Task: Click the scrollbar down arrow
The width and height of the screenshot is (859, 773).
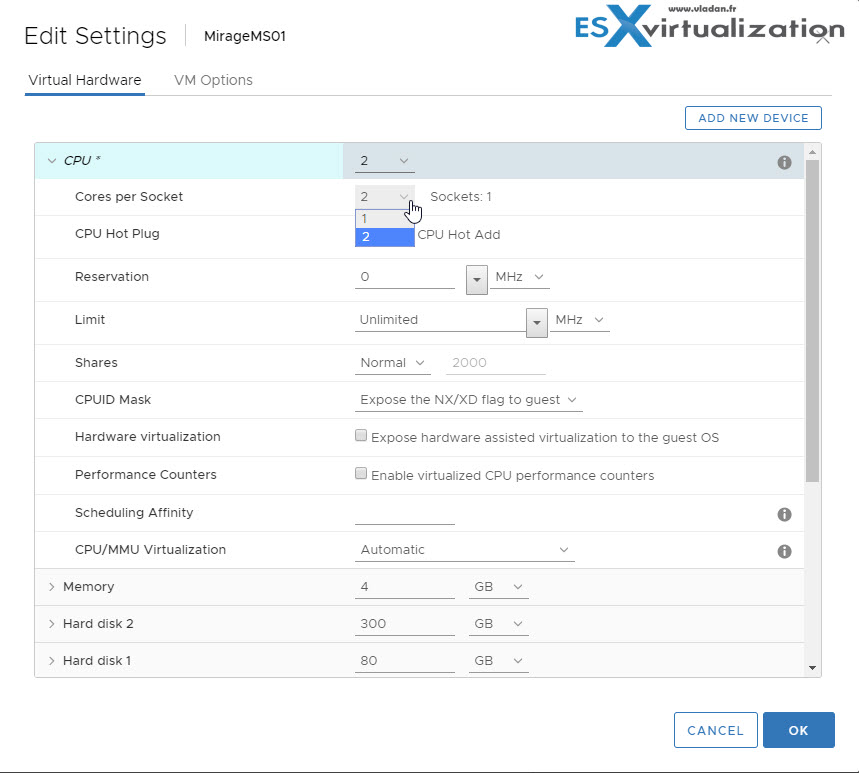Action: coord(812,668)
